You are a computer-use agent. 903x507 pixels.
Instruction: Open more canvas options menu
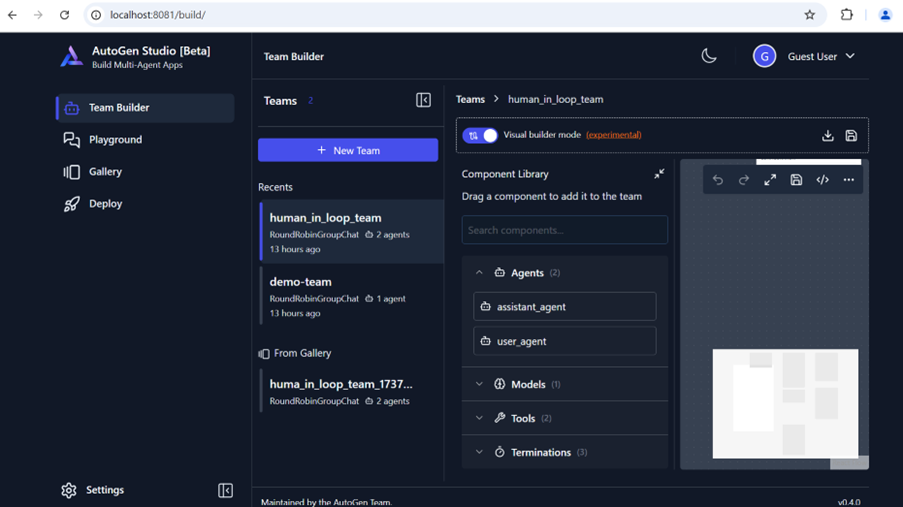pos(848,180)
